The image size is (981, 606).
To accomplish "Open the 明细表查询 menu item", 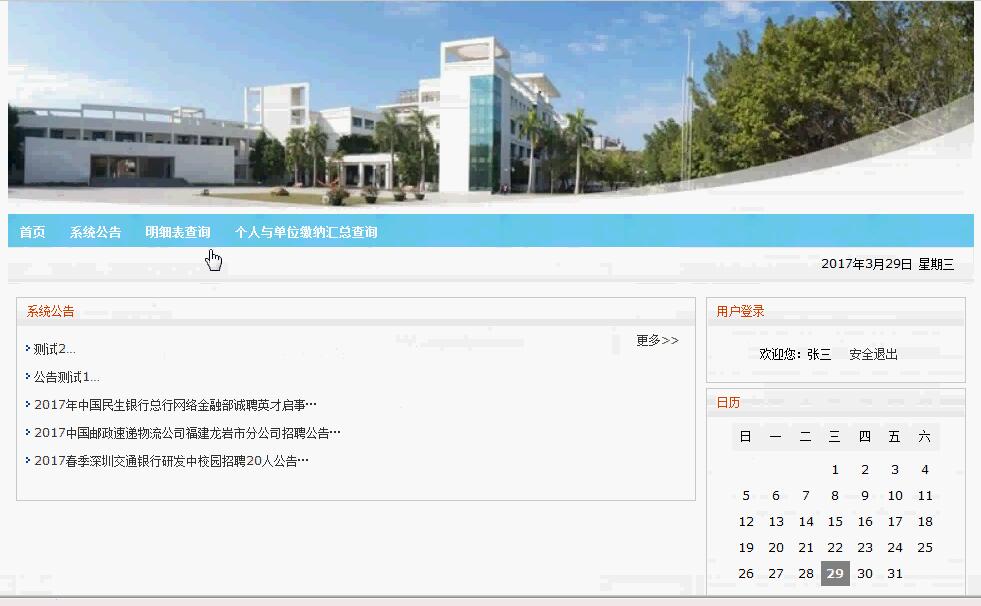I will tap(178, 232).
